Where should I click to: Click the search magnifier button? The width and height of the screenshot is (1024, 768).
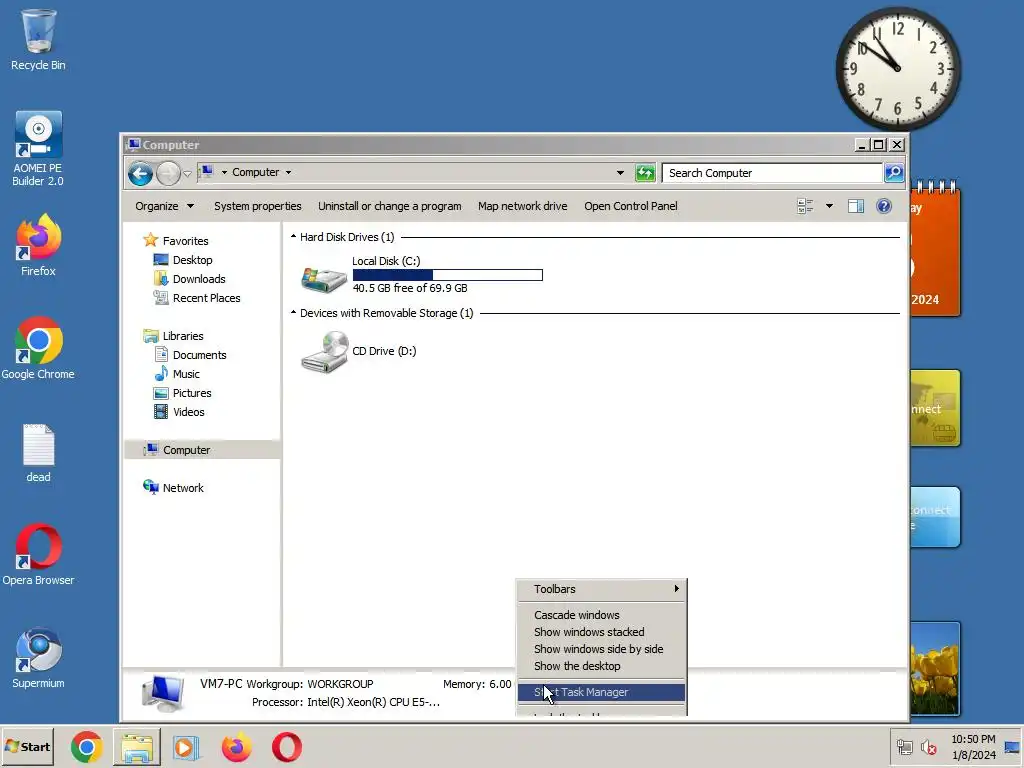click(893, 172)
